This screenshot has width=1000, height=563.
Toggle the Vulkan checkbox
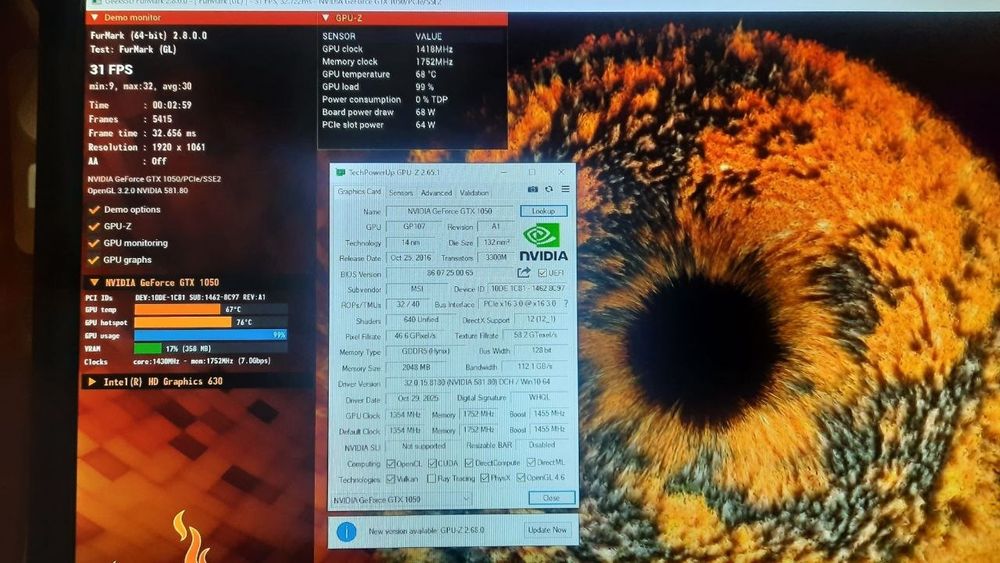[391, 478]
